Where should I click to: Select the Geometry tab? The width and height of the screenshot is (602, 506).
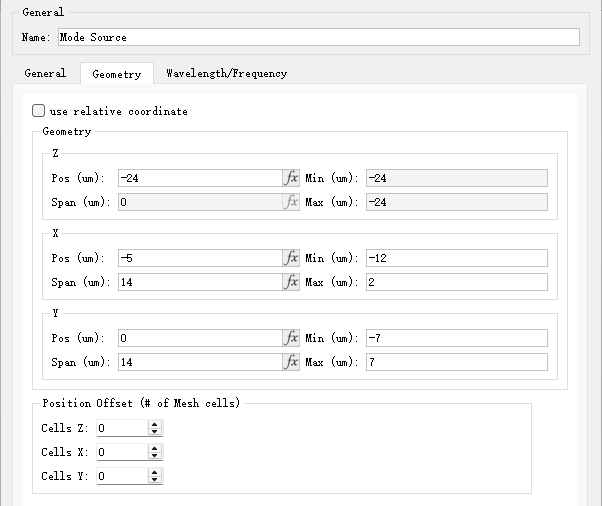pos(117,74)
